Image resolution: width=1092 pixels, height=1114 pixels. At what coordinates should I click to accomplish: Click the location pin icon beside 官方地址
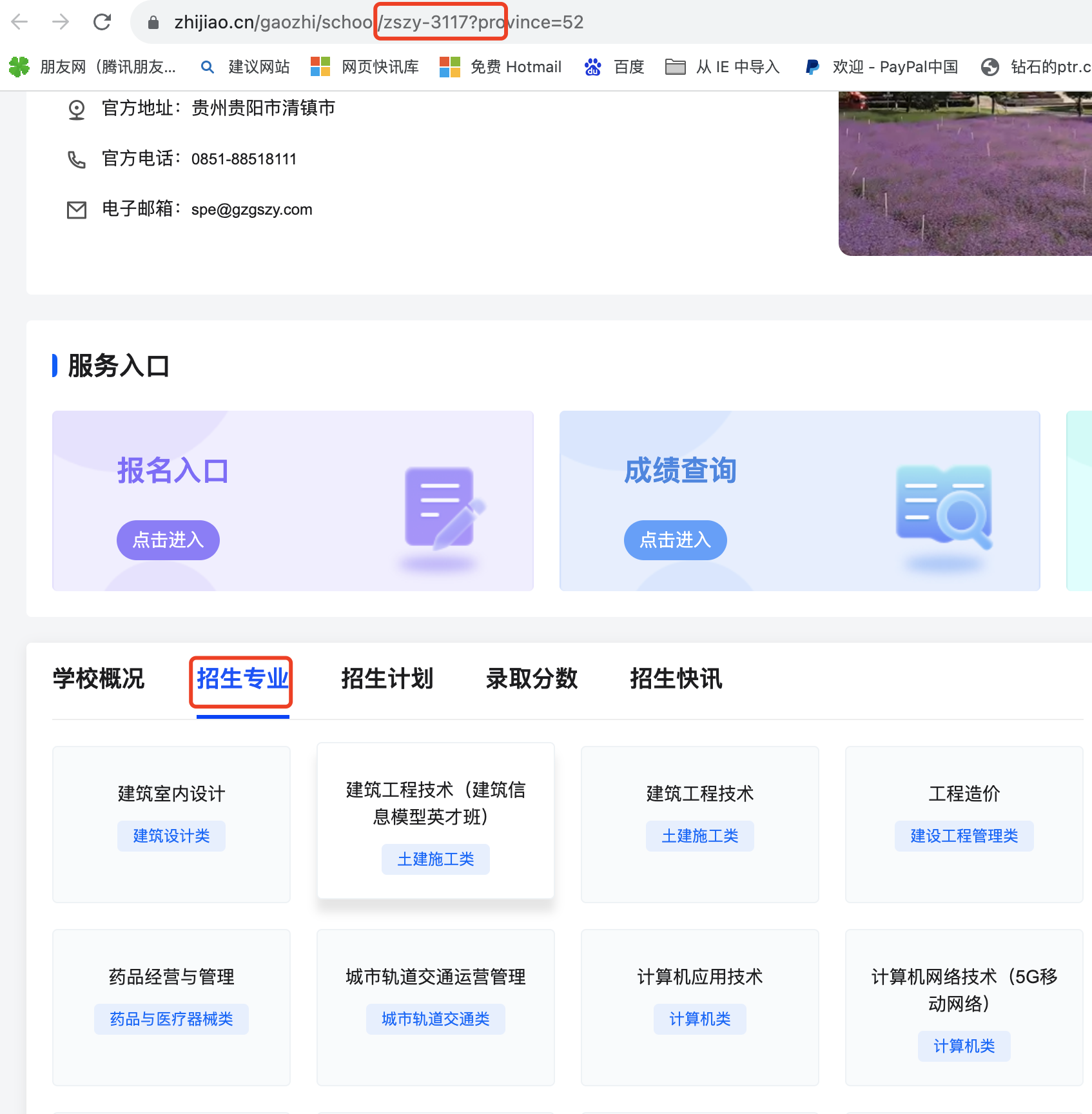click(77, 110)
